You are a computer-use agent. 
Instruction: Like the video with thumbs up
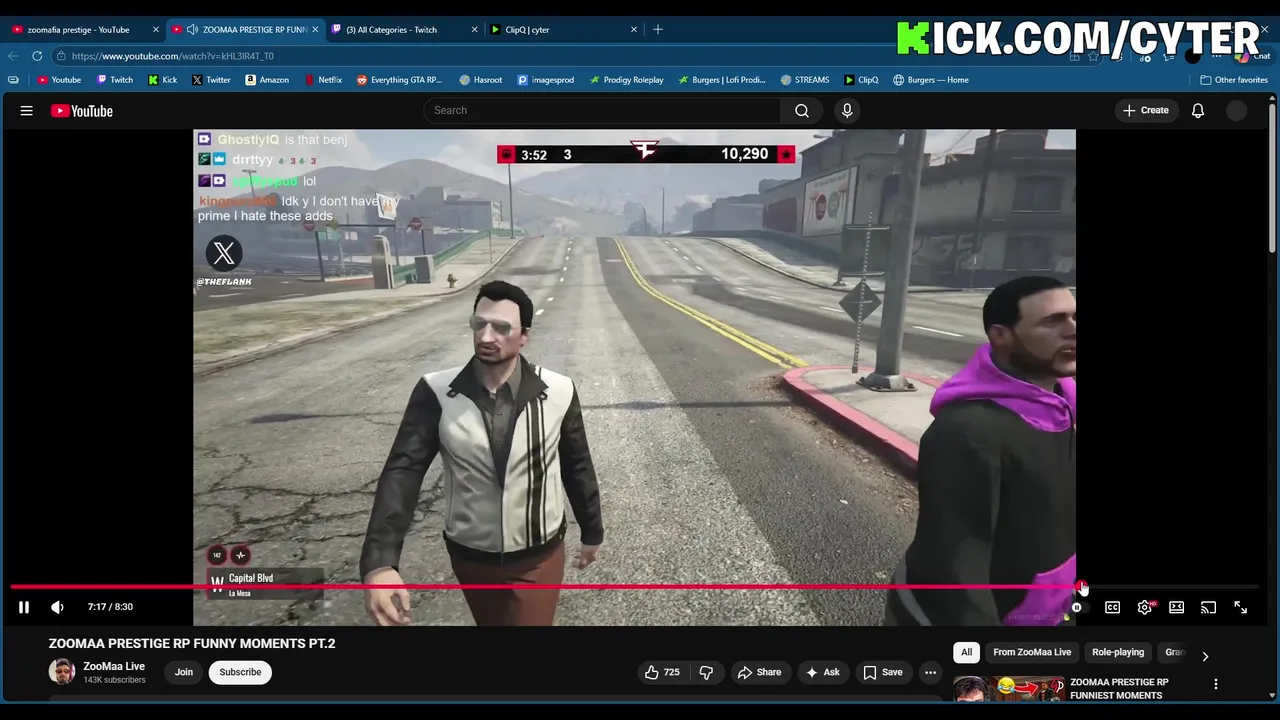click(662, 672)
